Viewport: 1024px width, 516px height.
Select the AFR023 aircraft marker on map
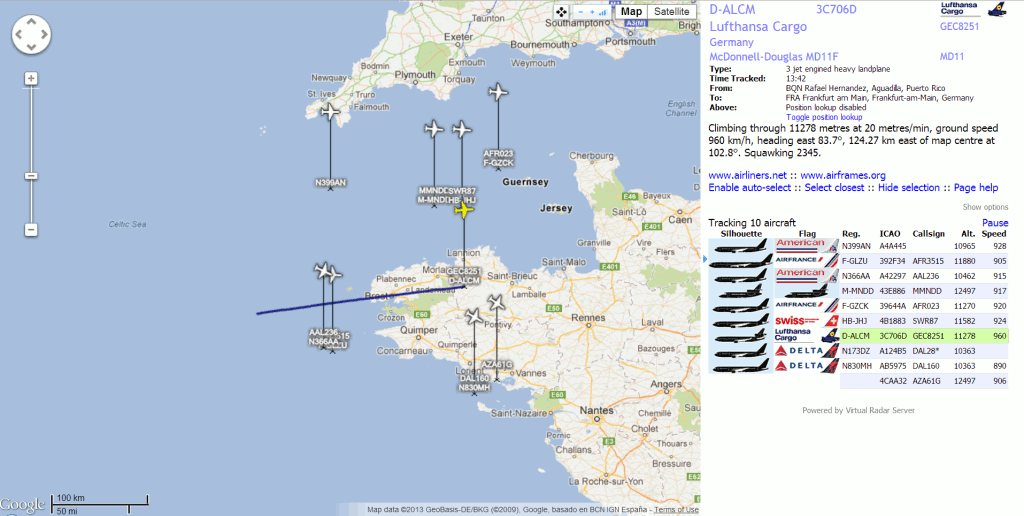pos(498,92)
